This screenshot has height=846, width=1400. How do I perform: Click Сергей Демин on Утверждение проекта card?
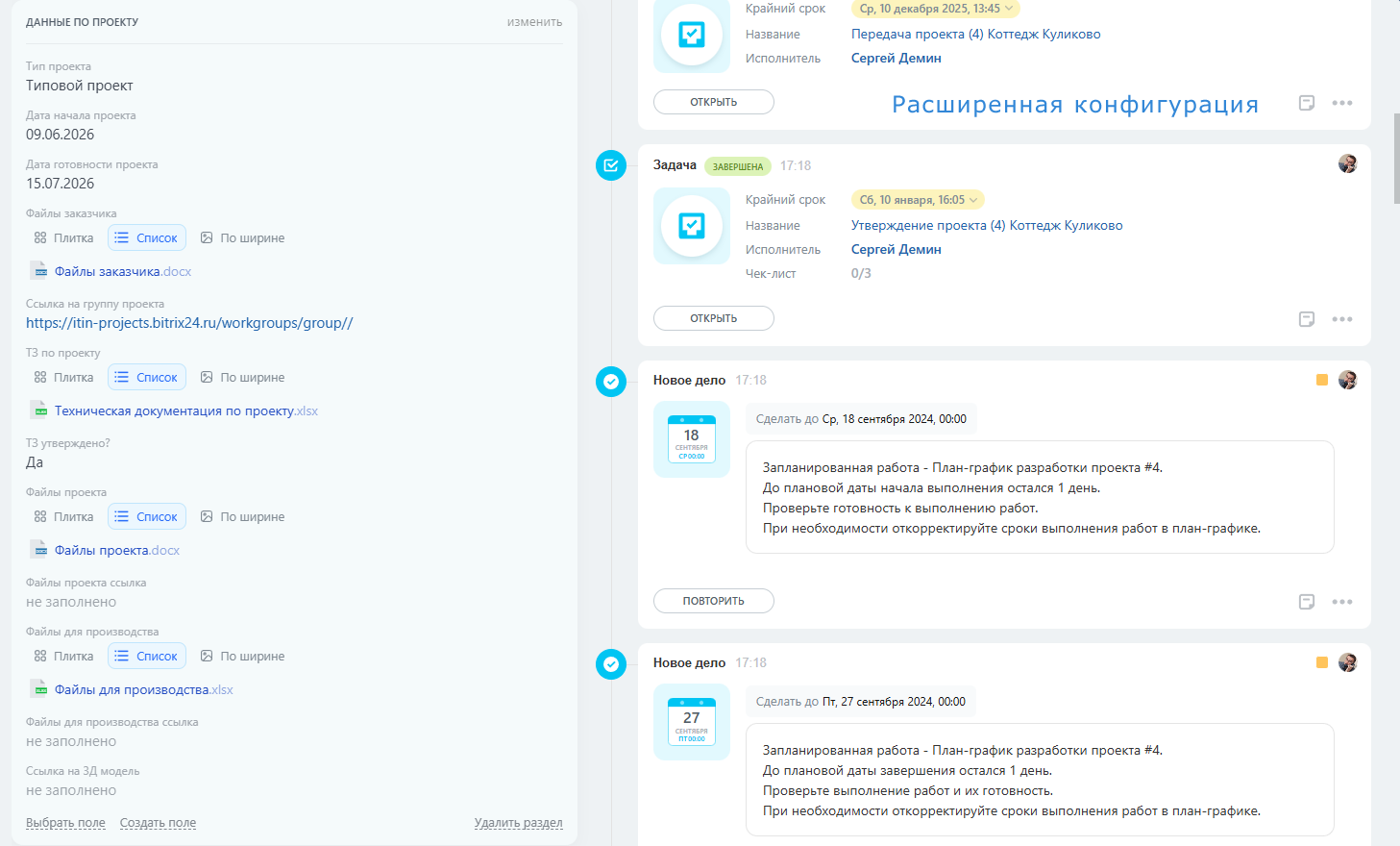click(x=896, y=249)
